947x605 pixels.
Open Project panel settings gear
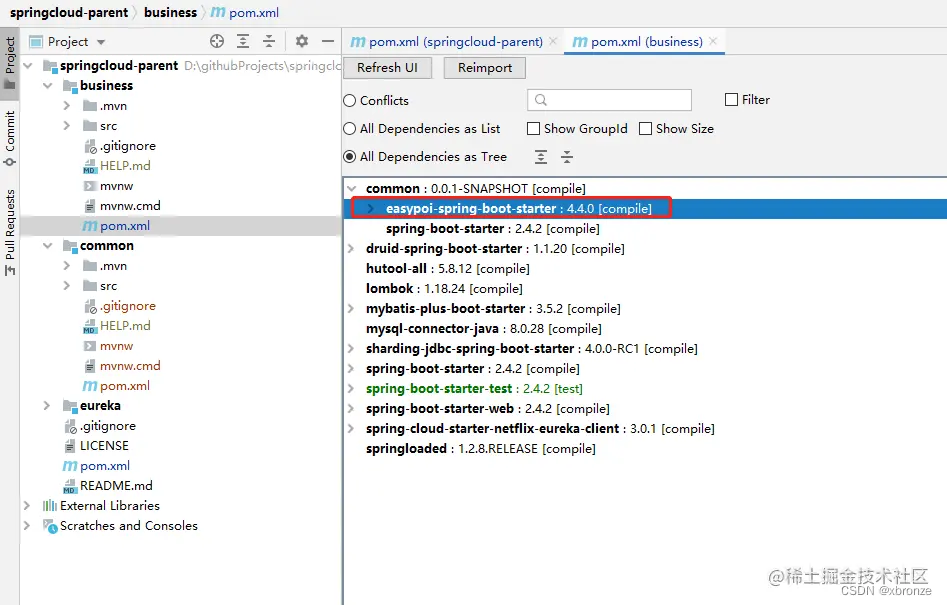[302, 41]
